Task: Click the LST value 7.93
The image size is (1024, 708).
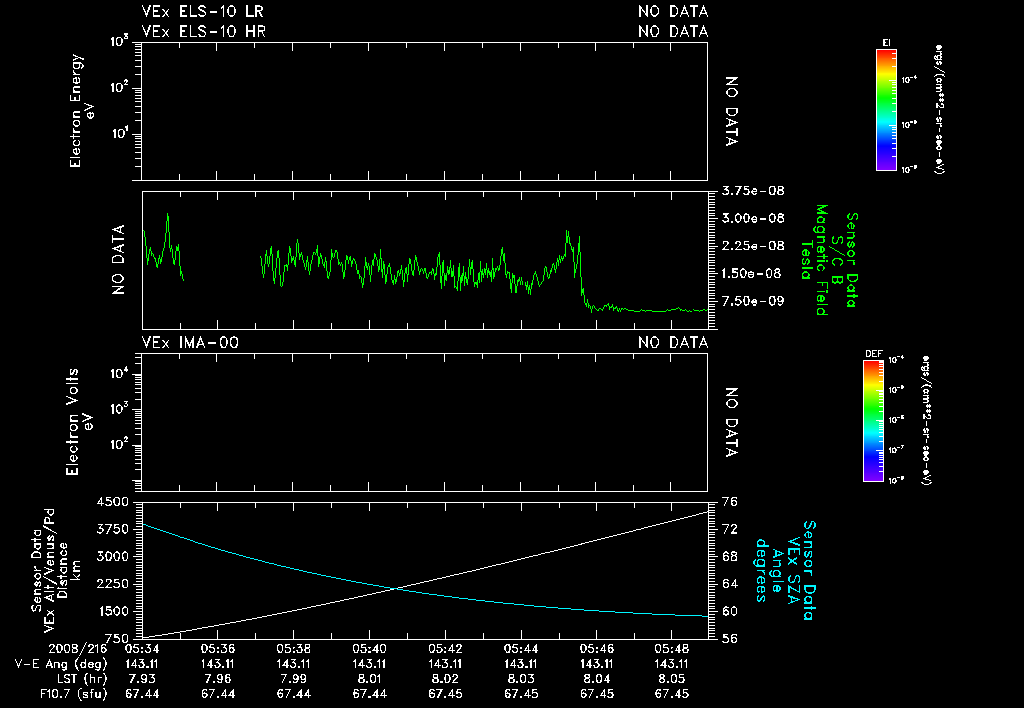Action: pos(142,679)
